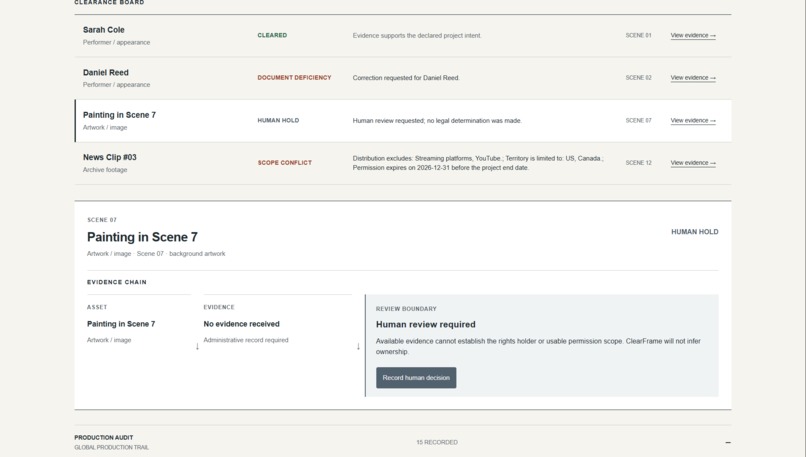Image resolution: width=806 pixels, height=457 pixels.
Task: Click the SCENE 02 tag
Action: pyautogui.click(x=638, y=78)
